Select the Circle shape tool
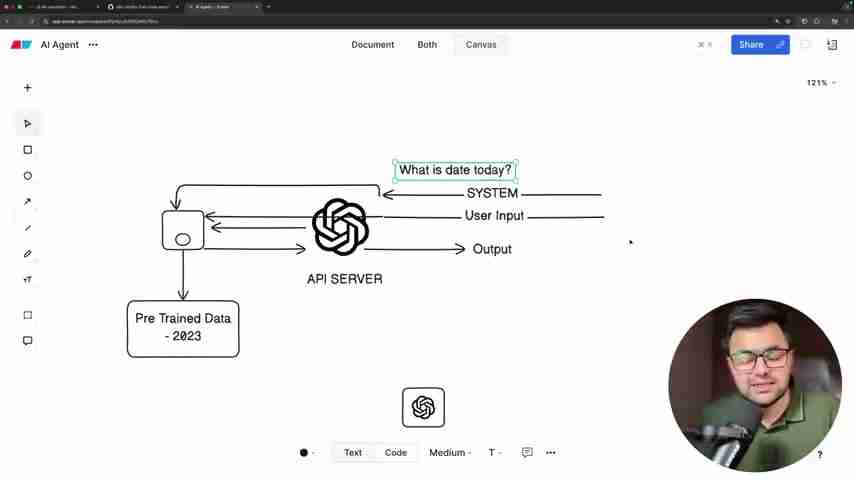The image size is (854, 480). click(28, 176)
